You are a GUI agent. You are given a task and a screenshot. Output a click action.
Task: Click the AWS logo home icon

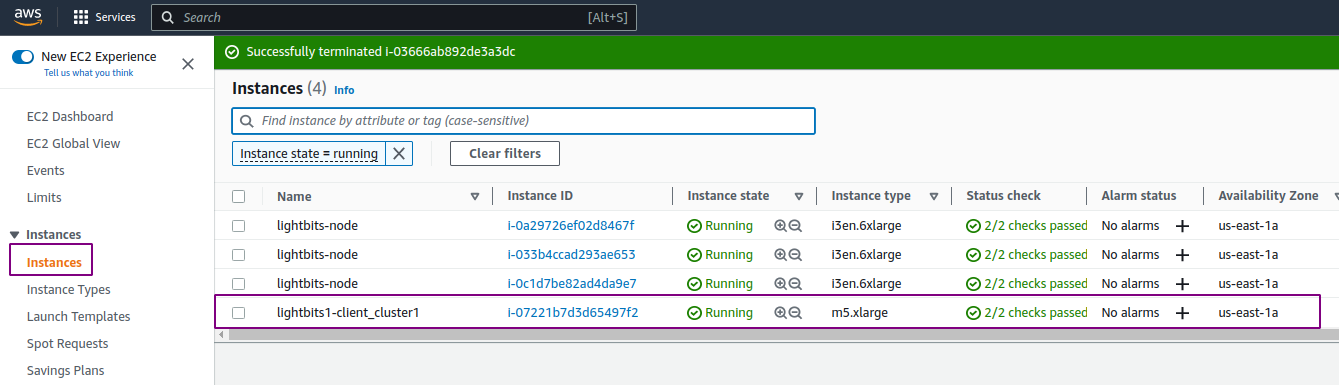(x=28, y=16)
